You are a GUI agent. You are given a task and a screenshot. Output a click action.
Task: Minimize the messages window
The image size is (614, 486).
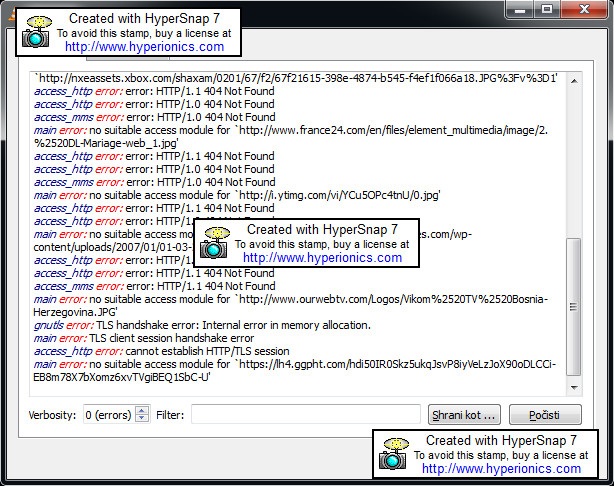[520, 9]
